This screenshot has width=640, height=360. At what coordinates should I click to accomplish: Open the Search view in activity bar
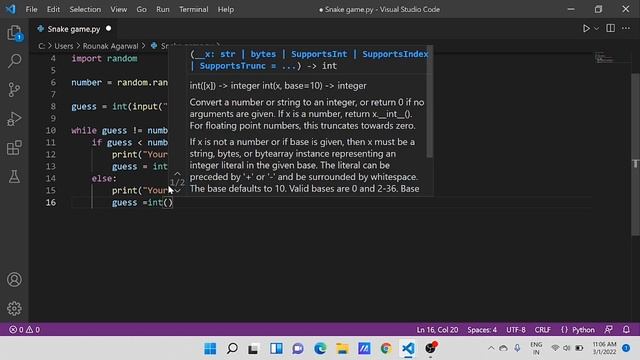pos(14,61)
